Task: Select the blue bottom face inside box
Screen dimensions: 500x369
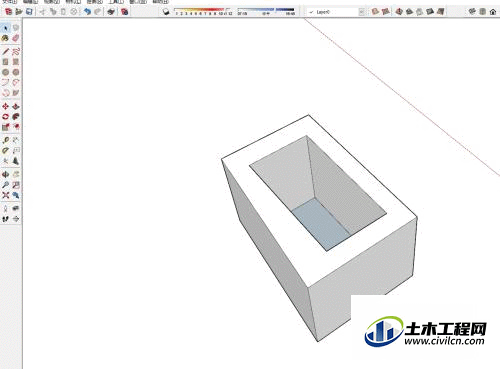Action: [320, 224]
